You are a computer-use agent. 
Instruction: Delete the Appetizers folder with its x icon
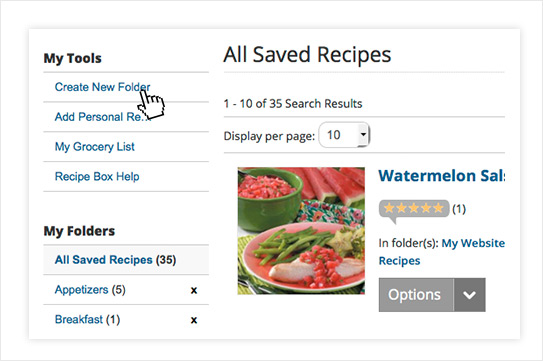point(194,290)
